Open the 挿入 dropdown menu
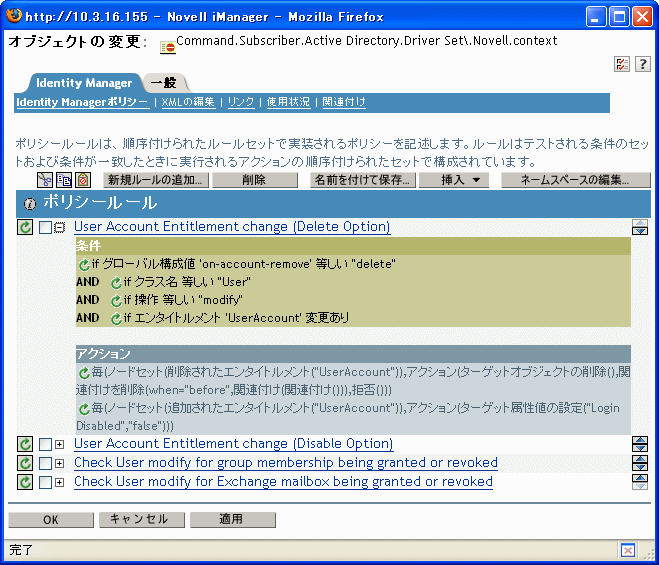This screenshot has height=565, width=659. coord(454,180)
